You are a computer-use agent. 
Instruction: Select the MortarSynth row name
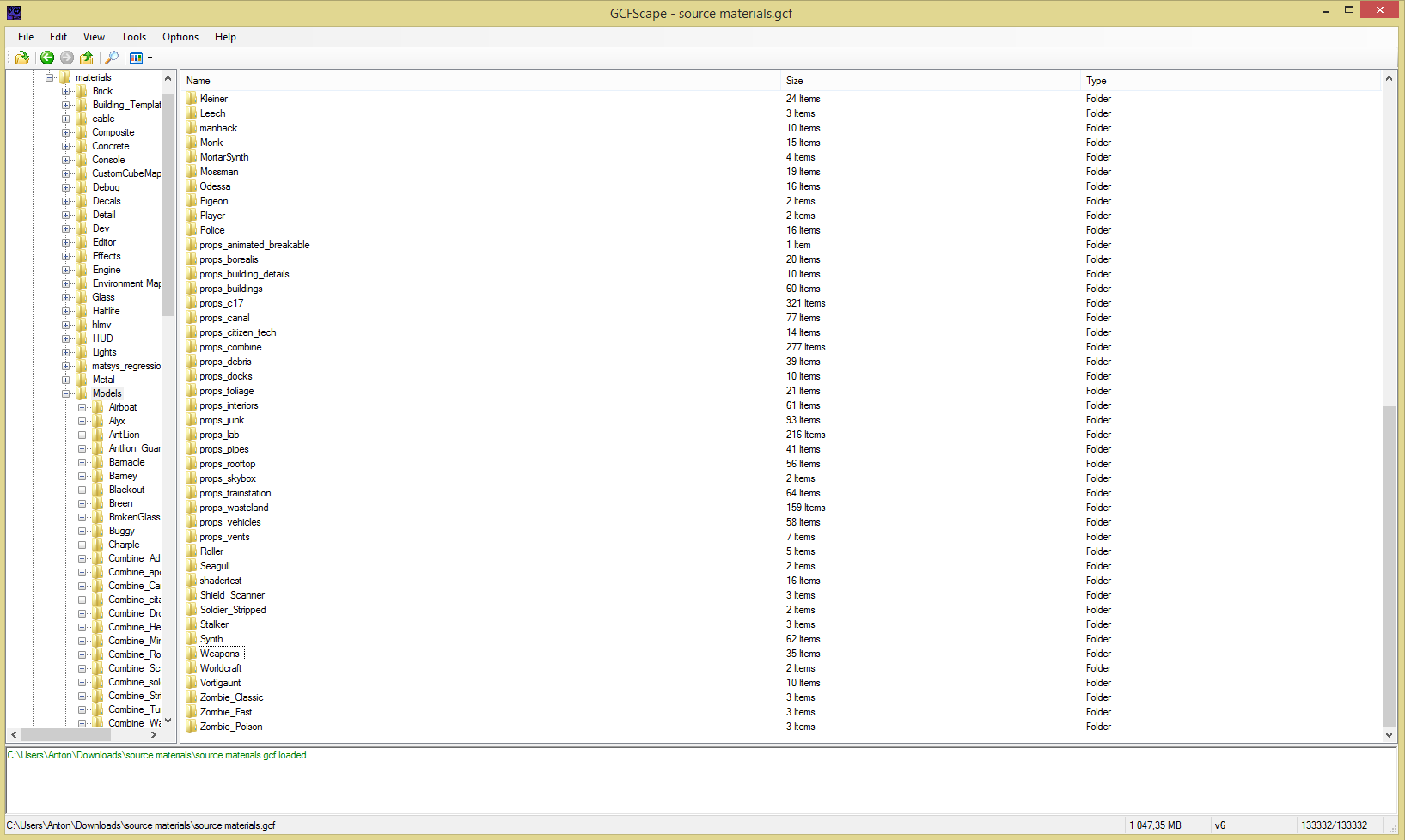click(224, 157)
